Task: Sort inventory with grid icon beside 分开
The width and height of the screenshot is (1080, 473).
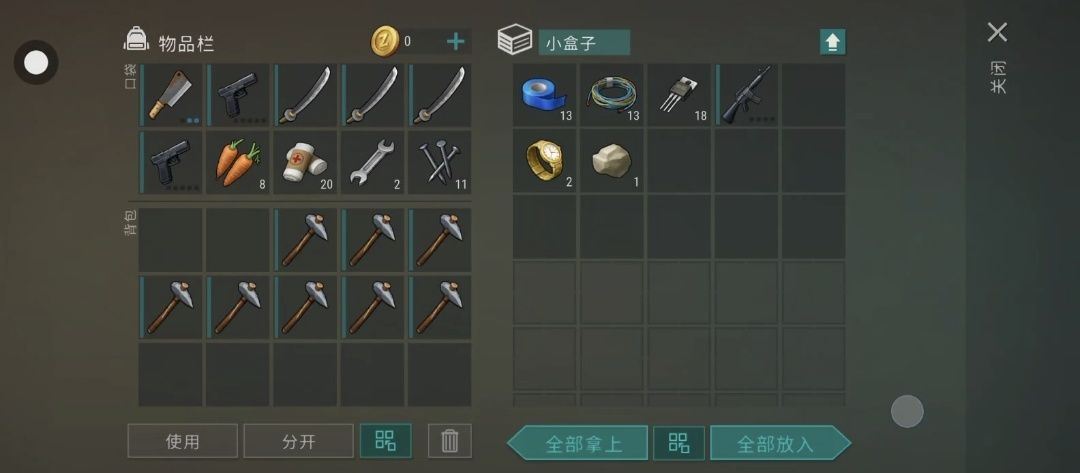Action: 386,441
